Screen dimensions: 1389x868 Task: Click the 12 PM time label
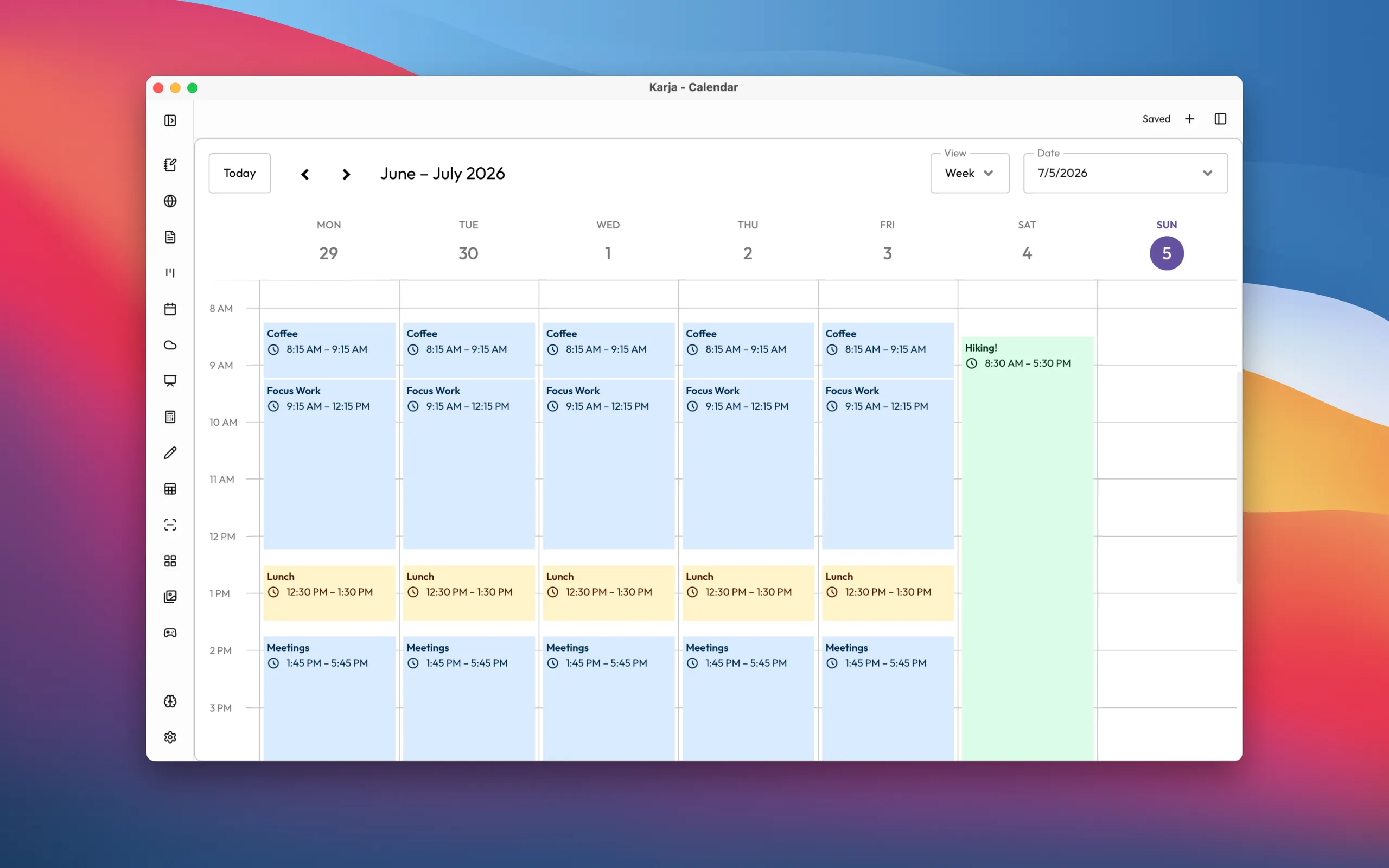click(x=222, y=537)
